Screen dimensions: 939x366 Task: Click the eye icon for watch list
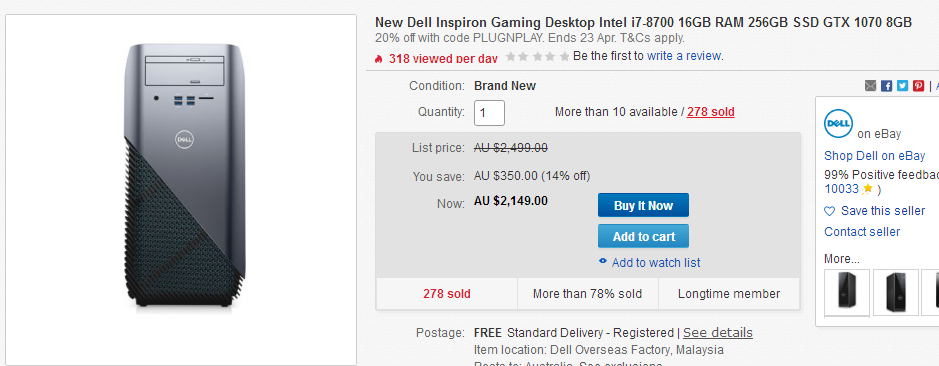point(603,262)
